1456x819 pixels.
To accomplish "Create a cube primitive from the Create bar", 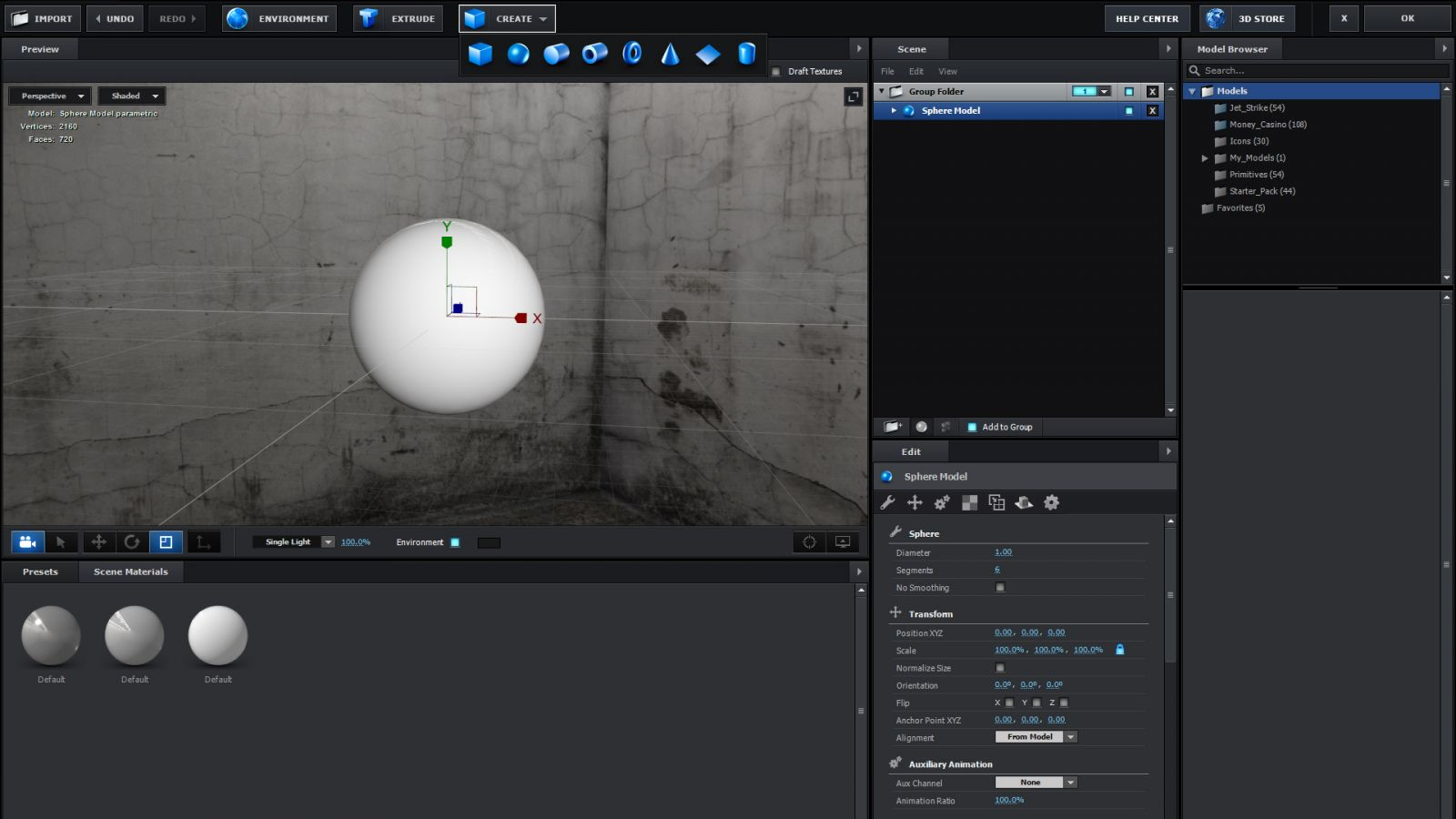I will coord(480,55).
